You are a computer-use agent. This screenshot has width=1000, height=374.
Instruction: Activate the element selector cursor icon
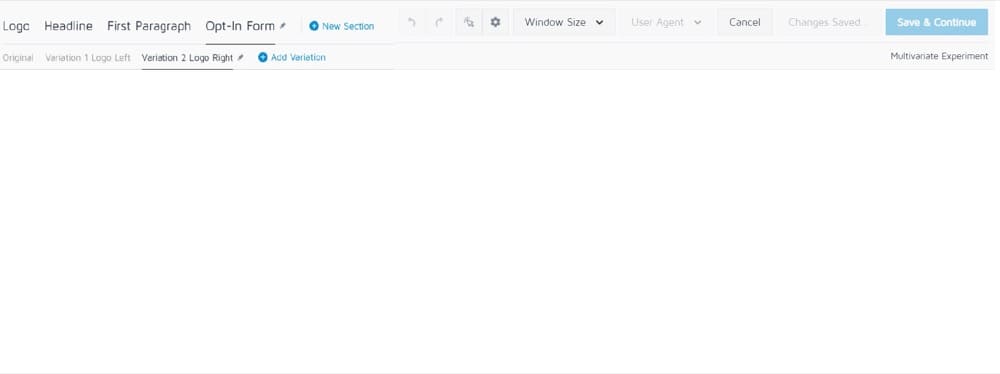click(469, 22)
